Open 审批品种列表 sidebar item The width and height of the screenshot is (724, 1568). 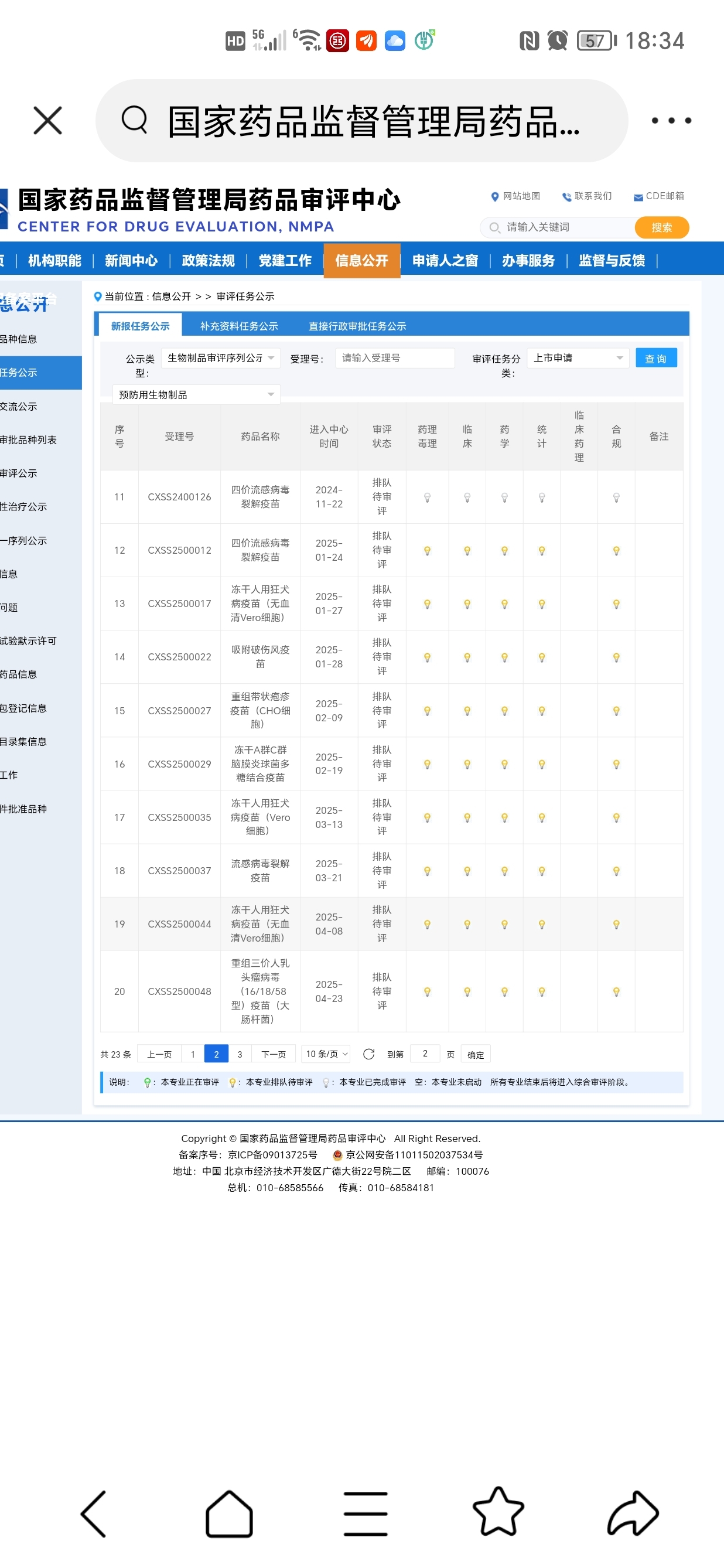[x=29, y=440]
